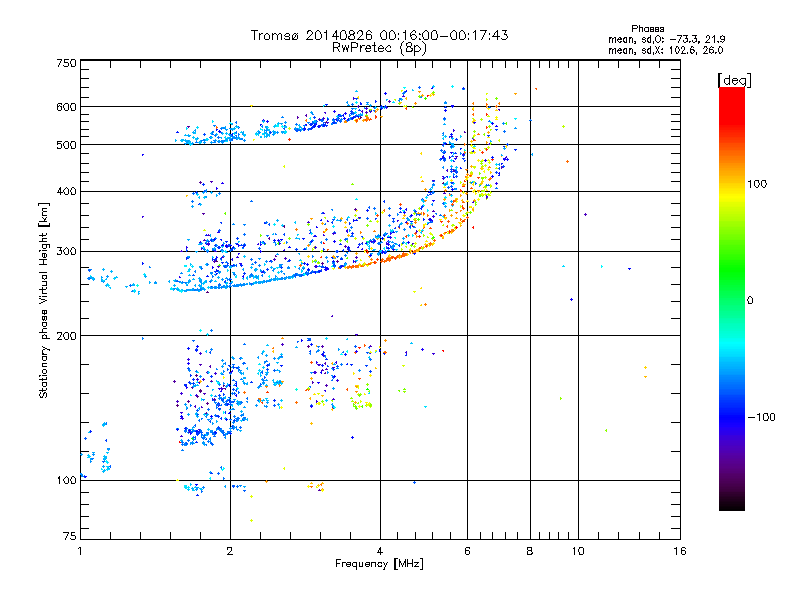This screenshot has height=600, width=800.
Task: Click the "Phases" header text
Action: tap(647, 29)
